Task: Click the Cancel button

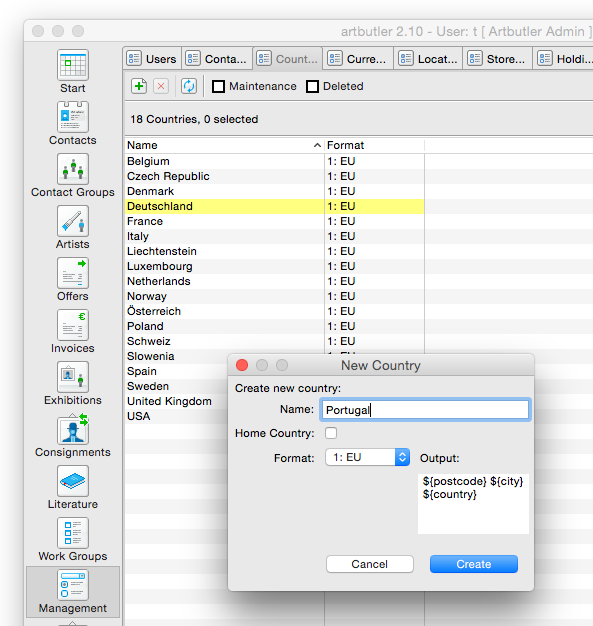Action: pyautogui.click(x=369, y=564)
